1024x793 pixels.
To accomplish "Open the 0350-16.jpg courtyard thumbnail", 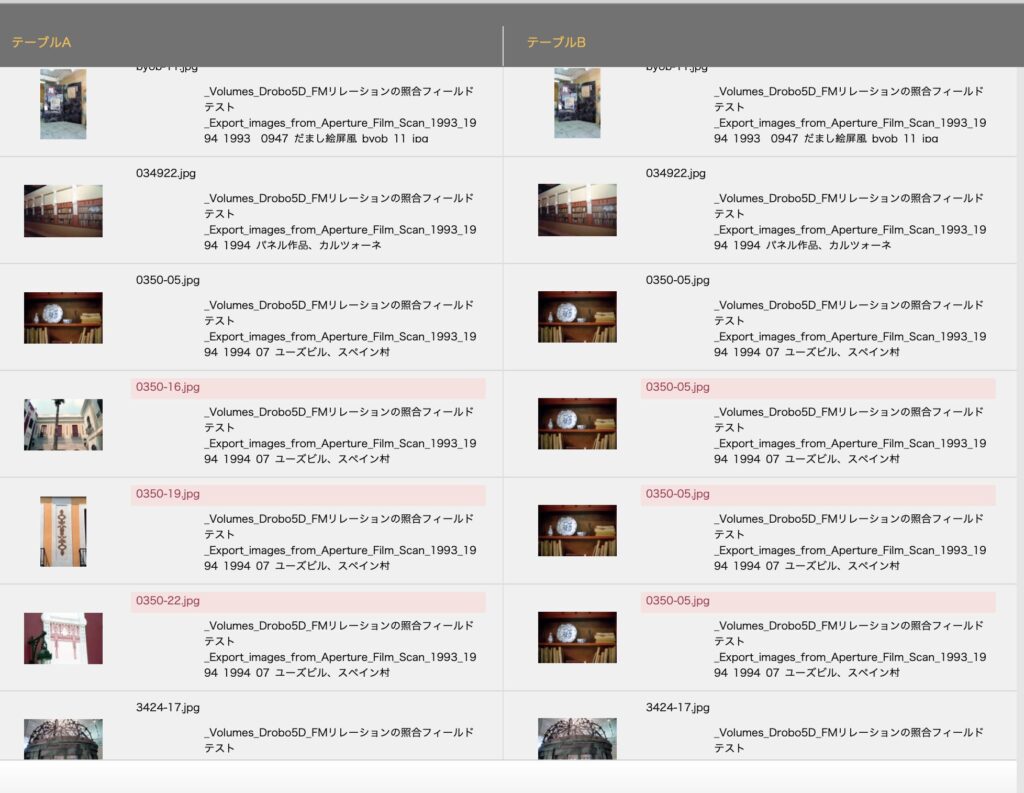I will click(63, 424).
